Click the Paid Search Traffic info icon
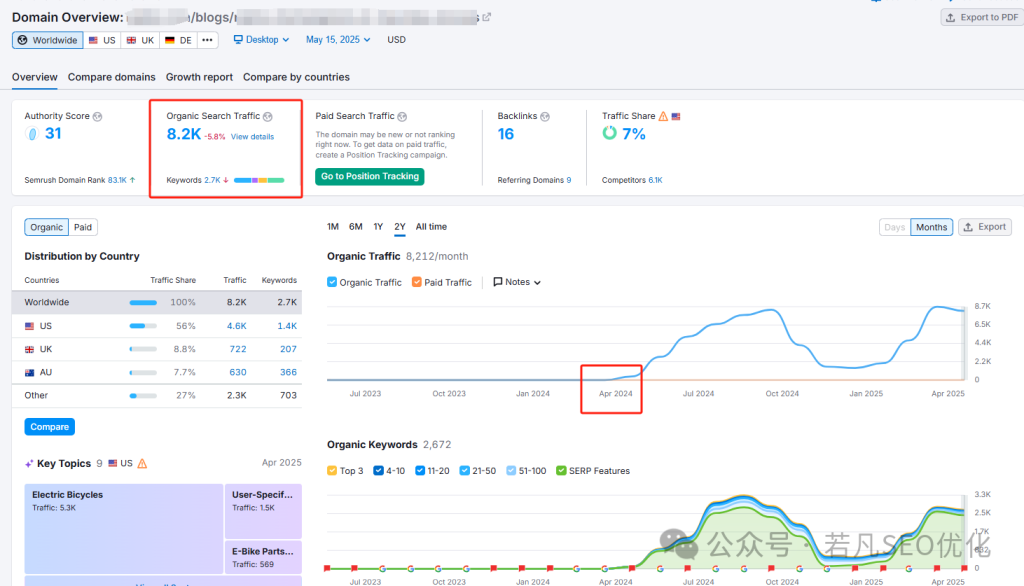The image size is (1024, 586). (x=402, y=117)
